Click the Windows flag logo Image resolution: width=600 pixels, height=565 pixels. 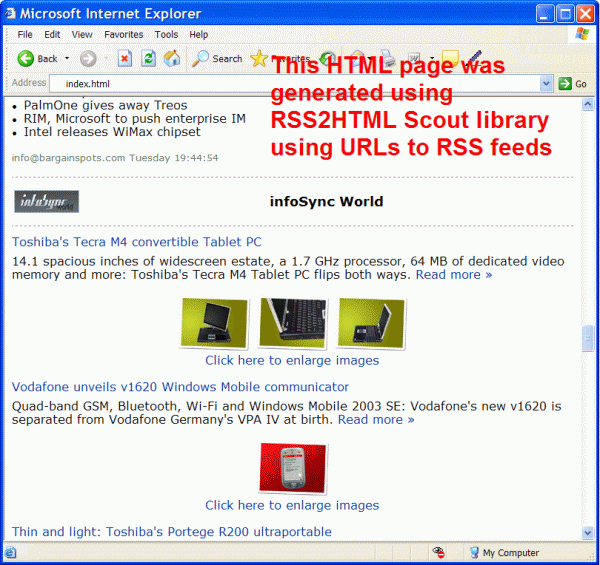(x=582, y=34)
